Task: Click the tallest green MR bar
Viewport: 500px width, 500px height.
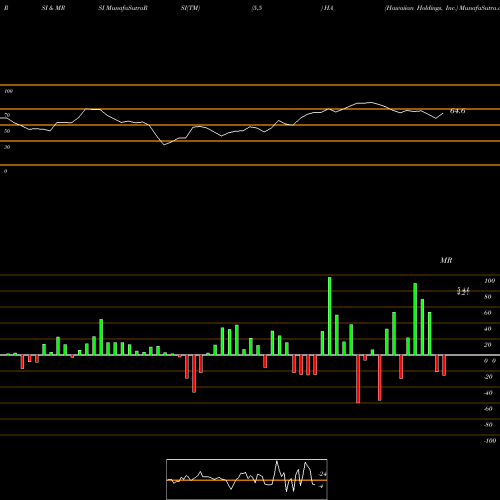Action: click(x=330, y=316)
